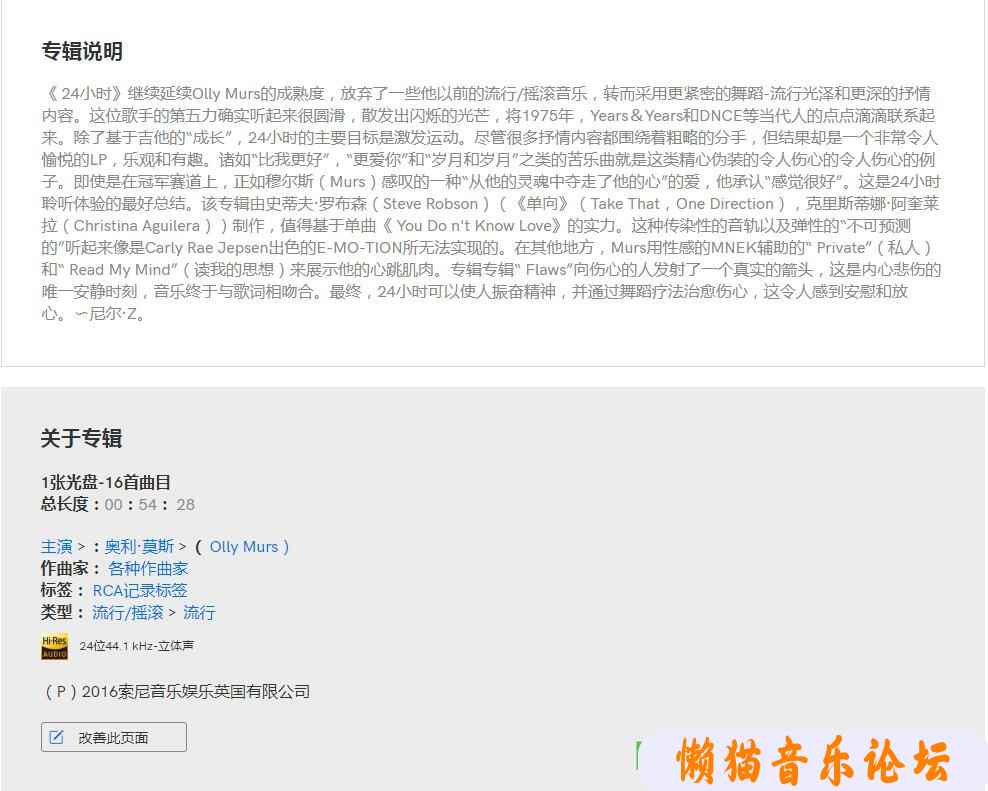The height and width of the screenshot is (791, 988).
Task: Select the 流行 sub-genre link
Action: tap(199, 613)
